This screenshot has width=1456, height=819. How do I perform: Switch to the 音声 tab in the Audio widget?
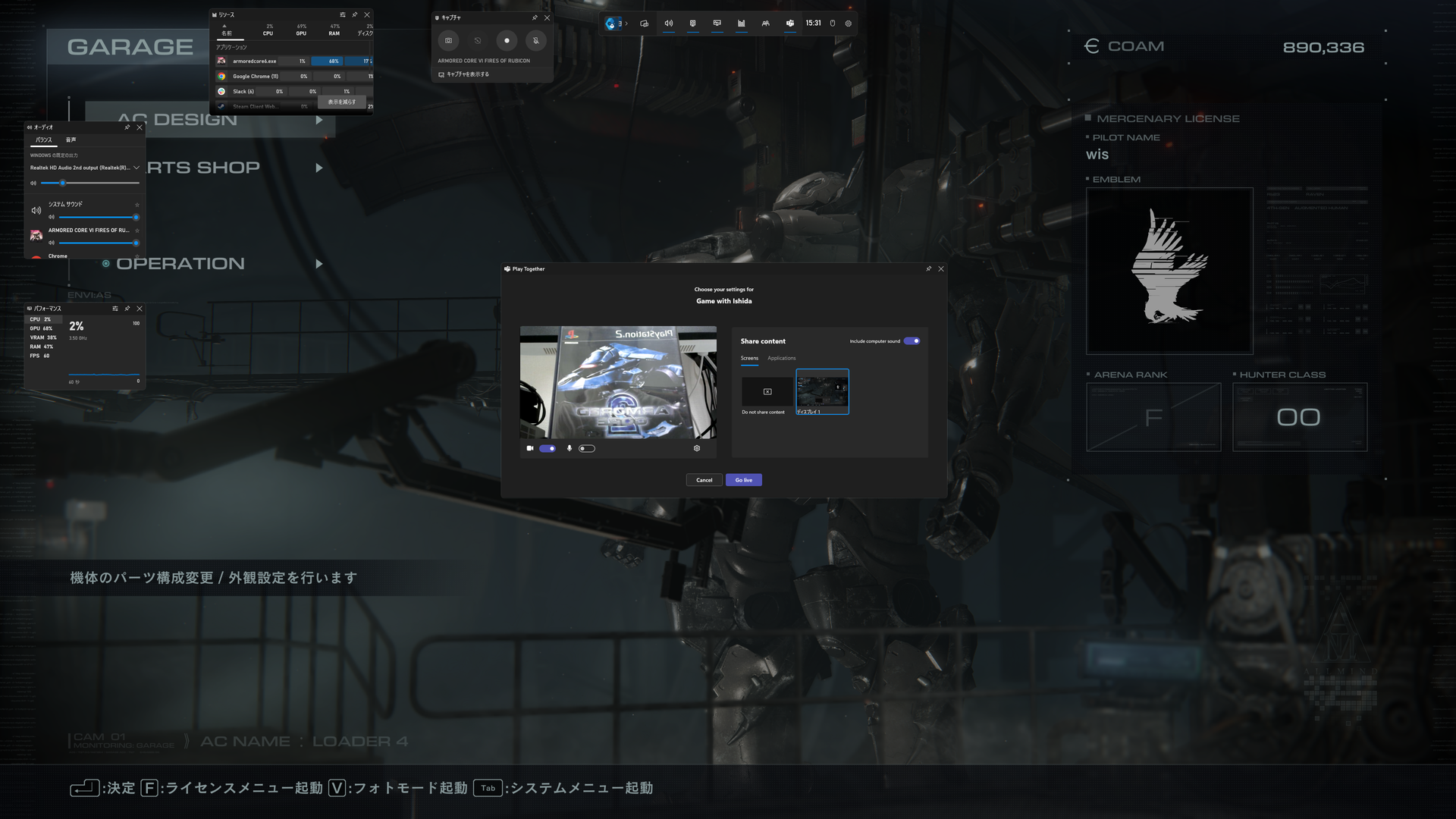pos(72,140)
